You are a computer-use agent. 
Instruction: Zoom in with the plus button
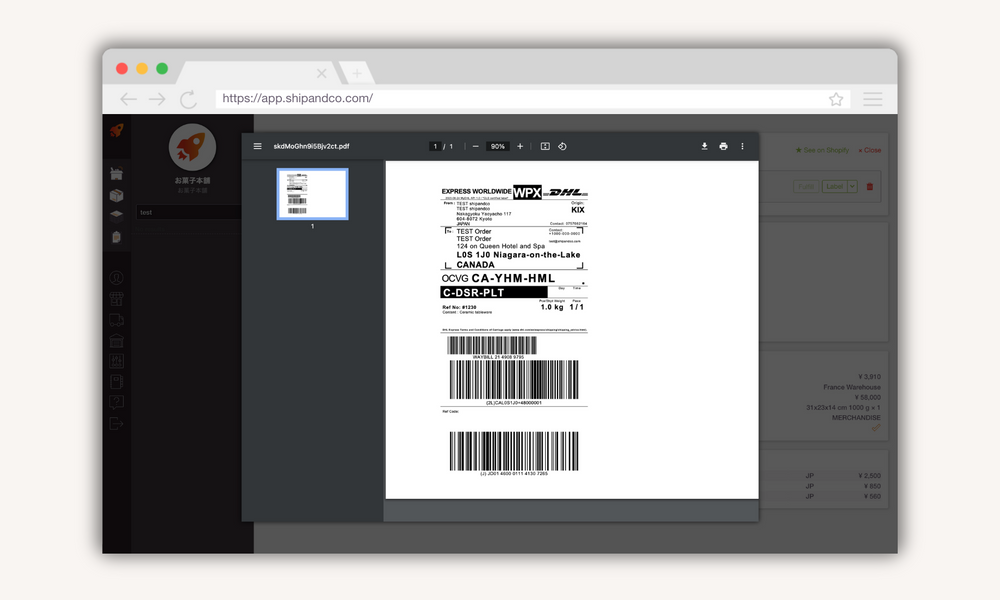pos(520,146)
